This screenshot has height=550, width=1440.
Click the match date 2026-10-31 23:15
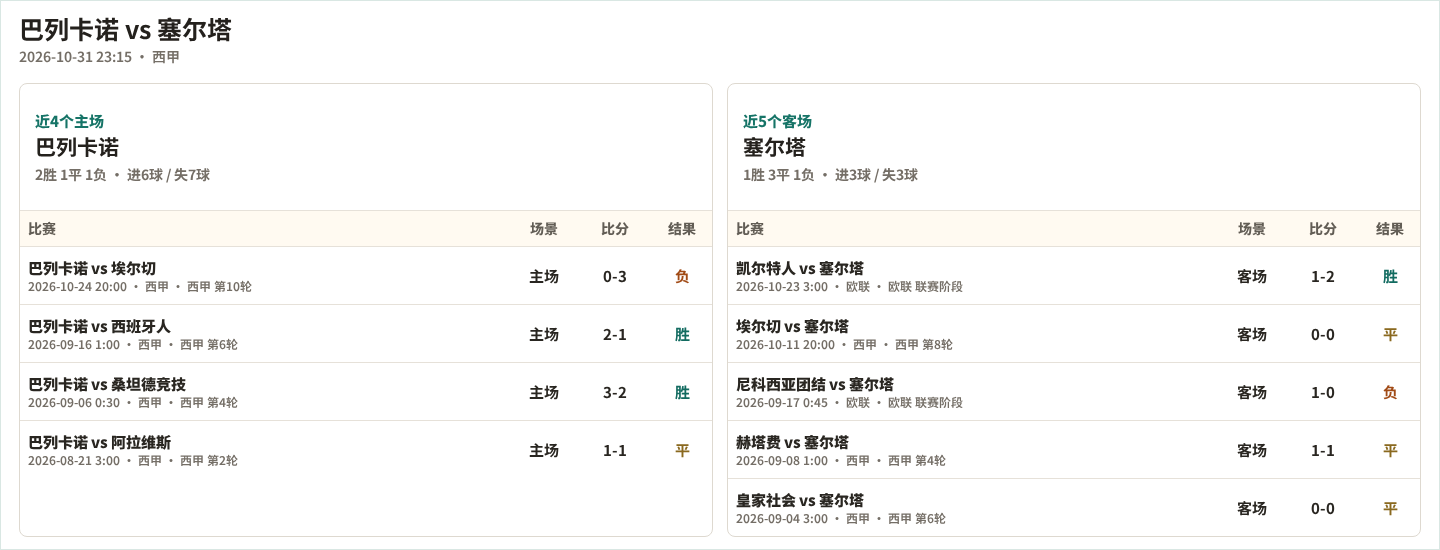point(75,57)
